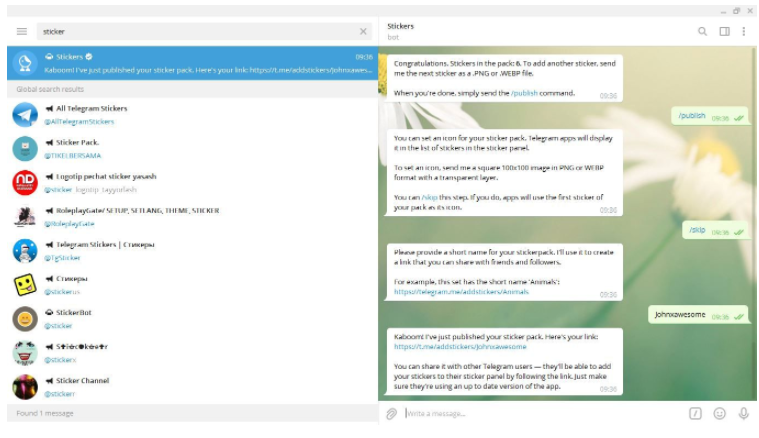Screen dimensions: 759x438
Task: Open the emoji and sticker picker
Action: click(719, 413)
